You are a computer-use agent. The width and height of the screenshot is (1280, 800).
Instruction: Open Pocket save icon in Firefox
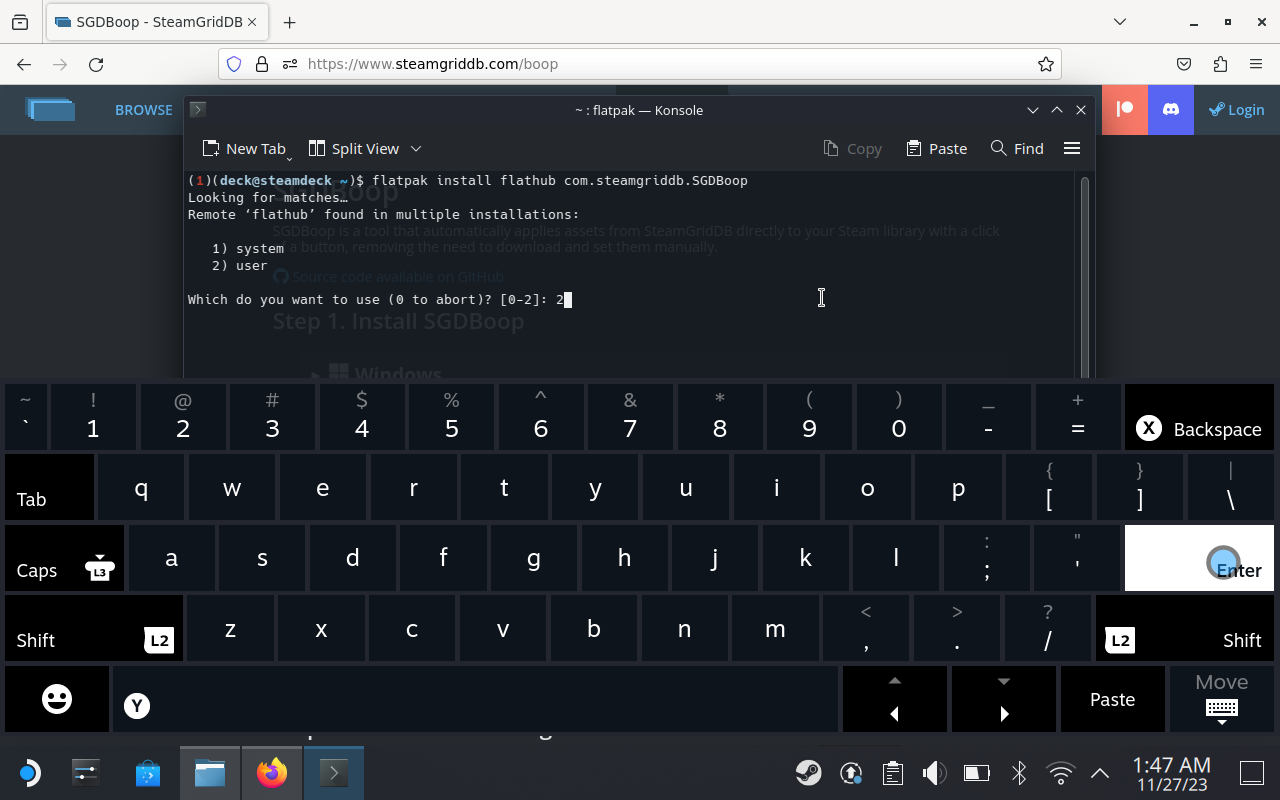coord(1184,64)
